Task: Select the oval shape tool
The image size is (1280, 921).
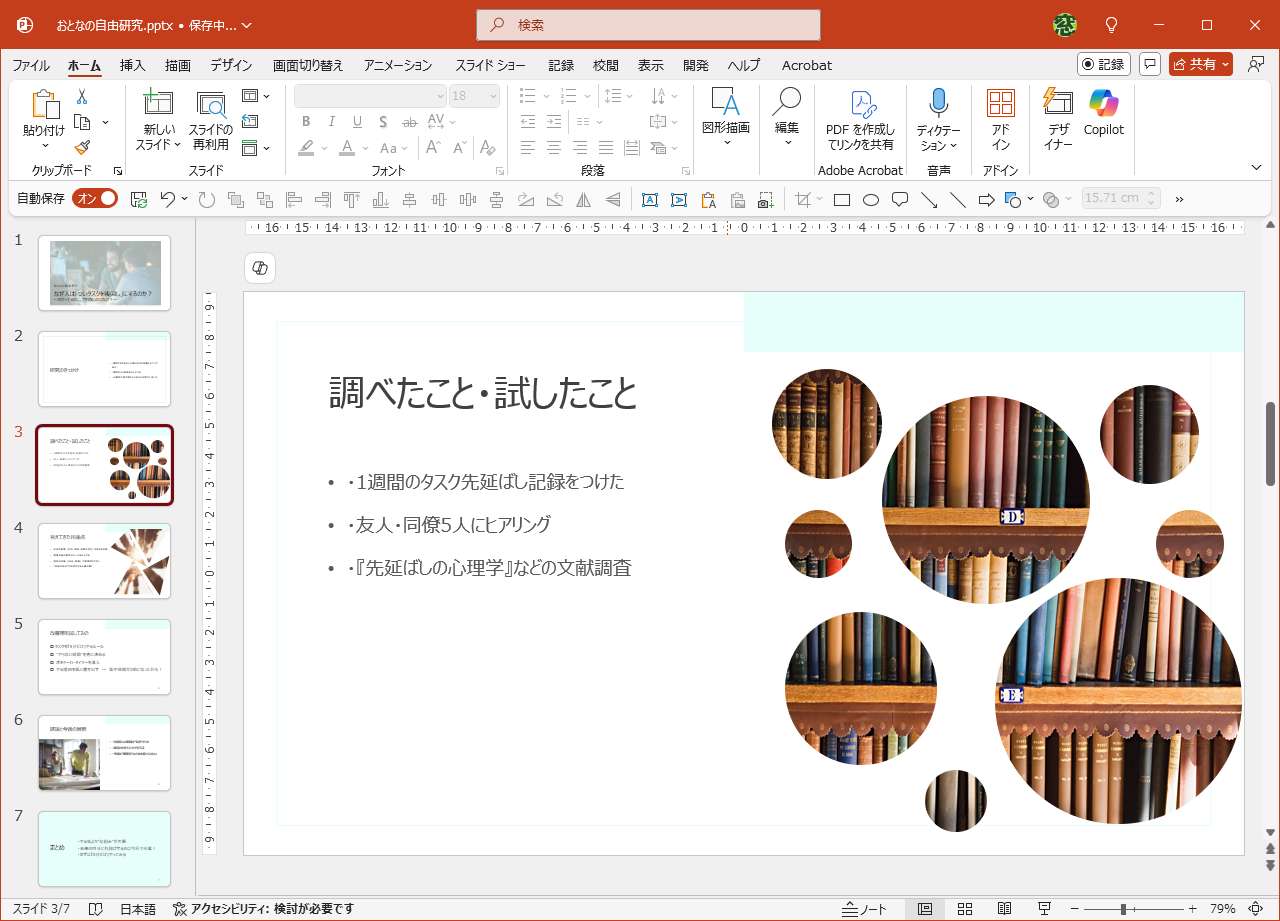Action: coord(870,199)
